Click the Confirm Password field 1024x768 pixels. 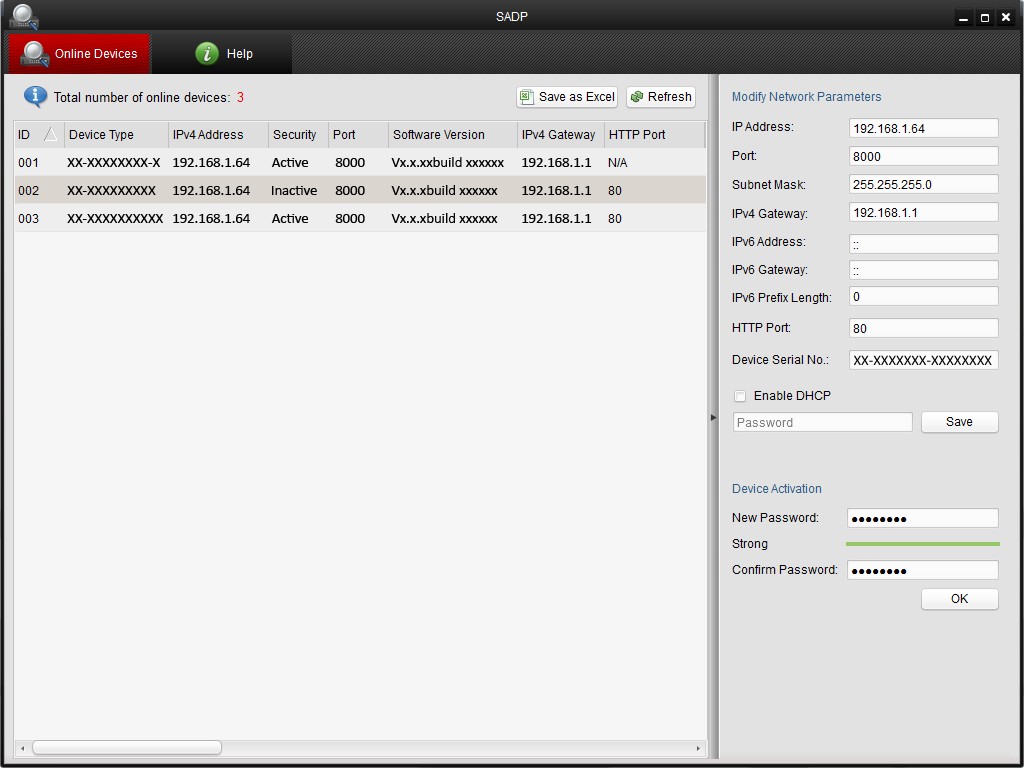coord(922,570)
